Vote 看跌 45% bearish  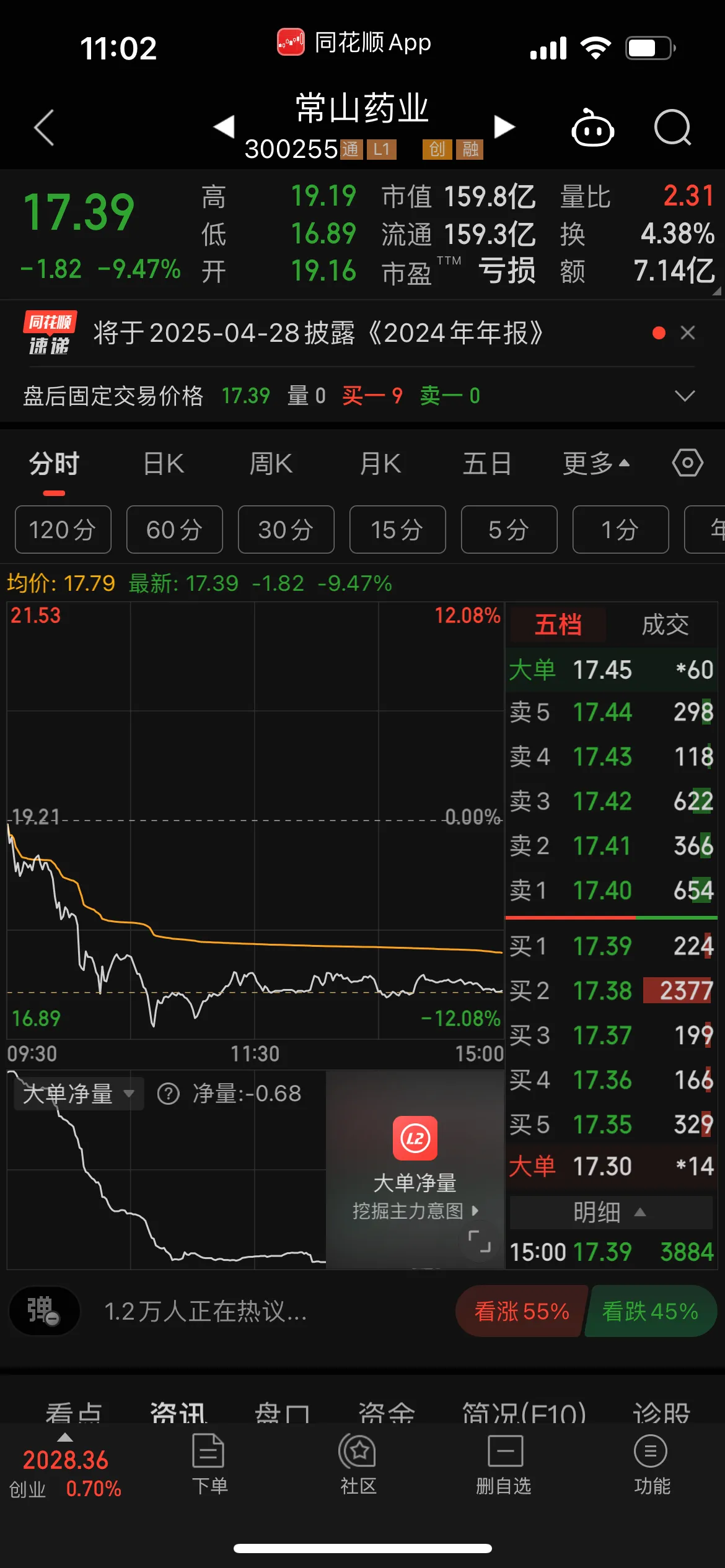(650, 1311)
